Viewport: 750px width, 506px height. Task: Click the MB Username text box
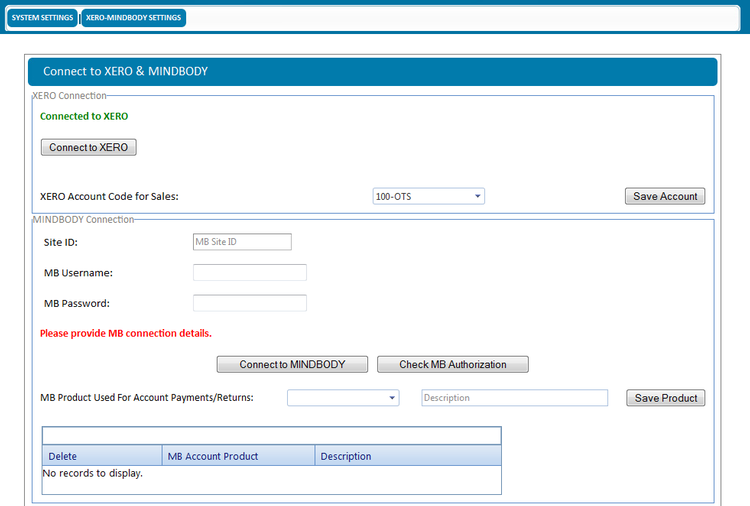(249, 272)
